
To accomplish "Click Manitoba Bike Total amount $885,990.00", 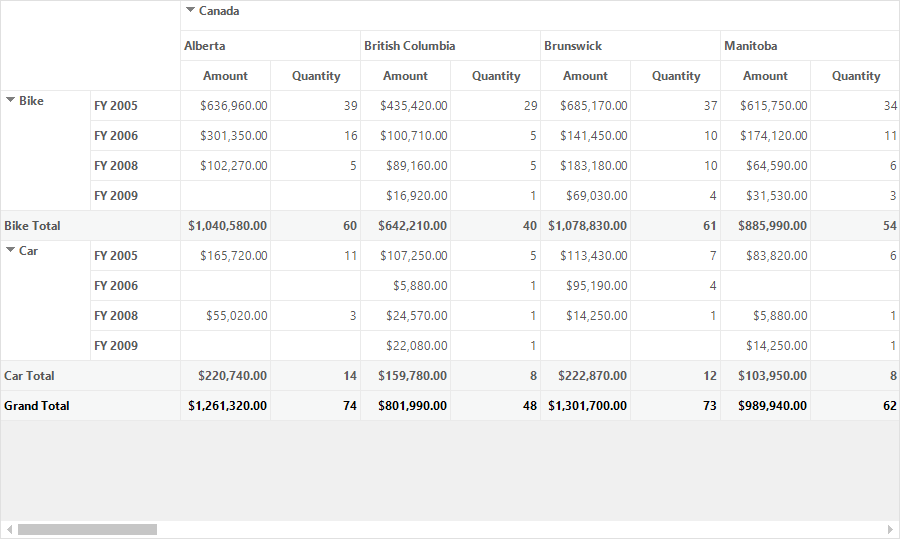I will [x=766, y=226].
